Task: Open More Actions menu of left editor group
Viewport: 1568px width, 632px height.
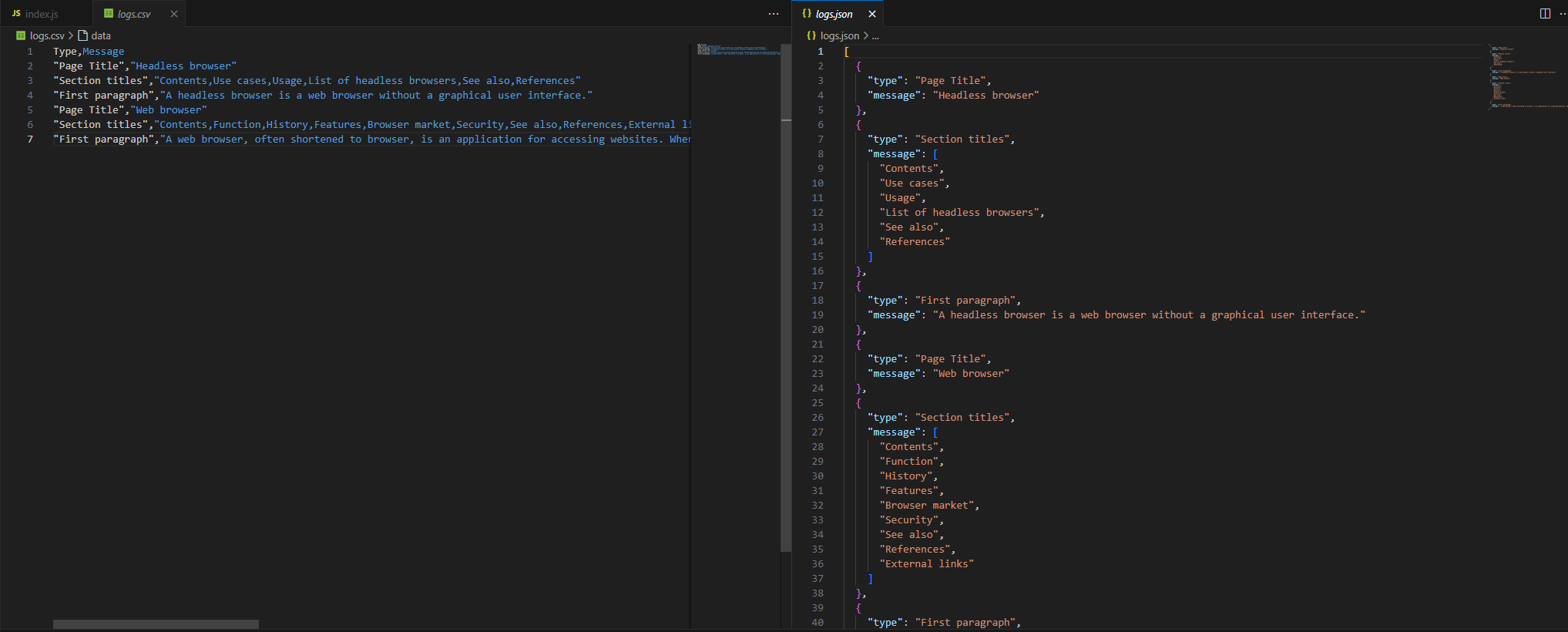Action: point(774,14)
